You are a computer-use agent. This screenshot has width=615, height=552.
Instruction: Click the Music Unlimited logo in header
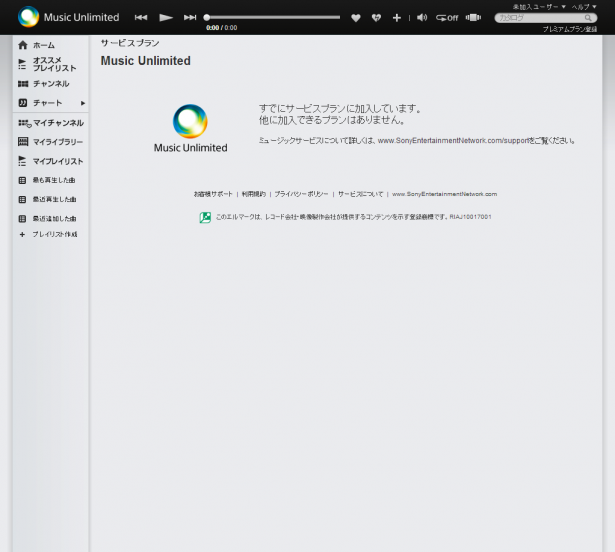pyautogui.click(x=69, y=17)
